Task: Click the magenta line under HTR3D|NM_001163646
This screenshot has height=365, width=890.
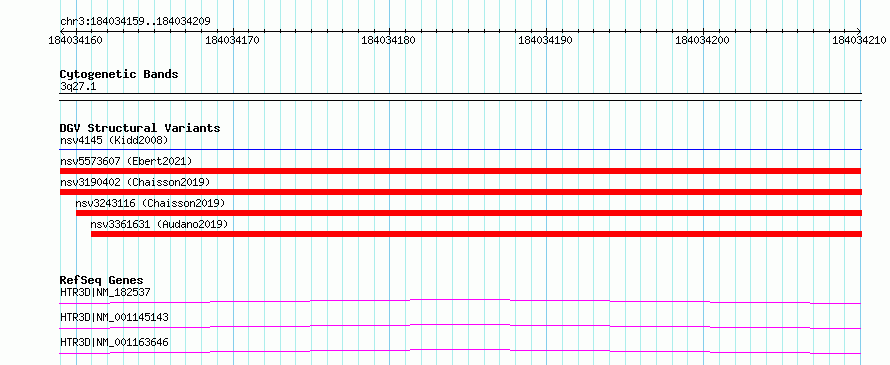Action: coord(461,351)
